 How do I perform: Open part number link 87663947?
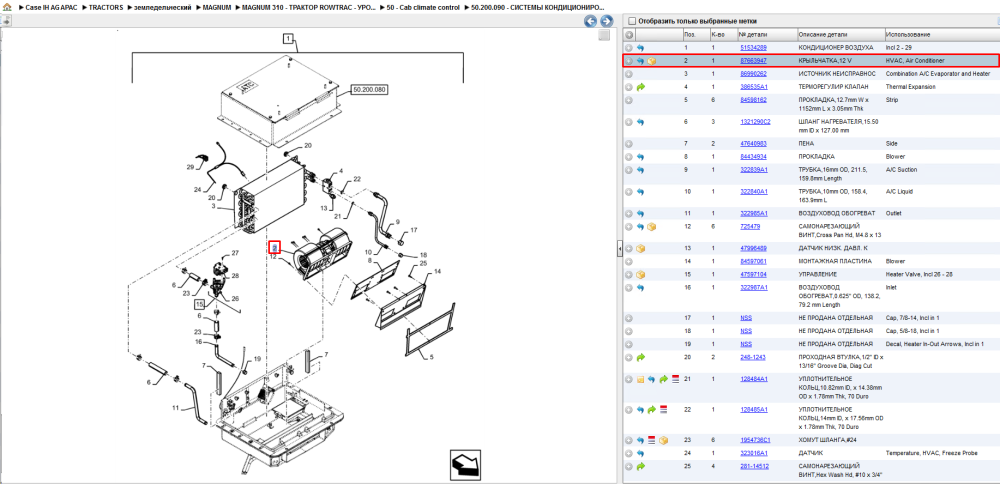[753, 61]
